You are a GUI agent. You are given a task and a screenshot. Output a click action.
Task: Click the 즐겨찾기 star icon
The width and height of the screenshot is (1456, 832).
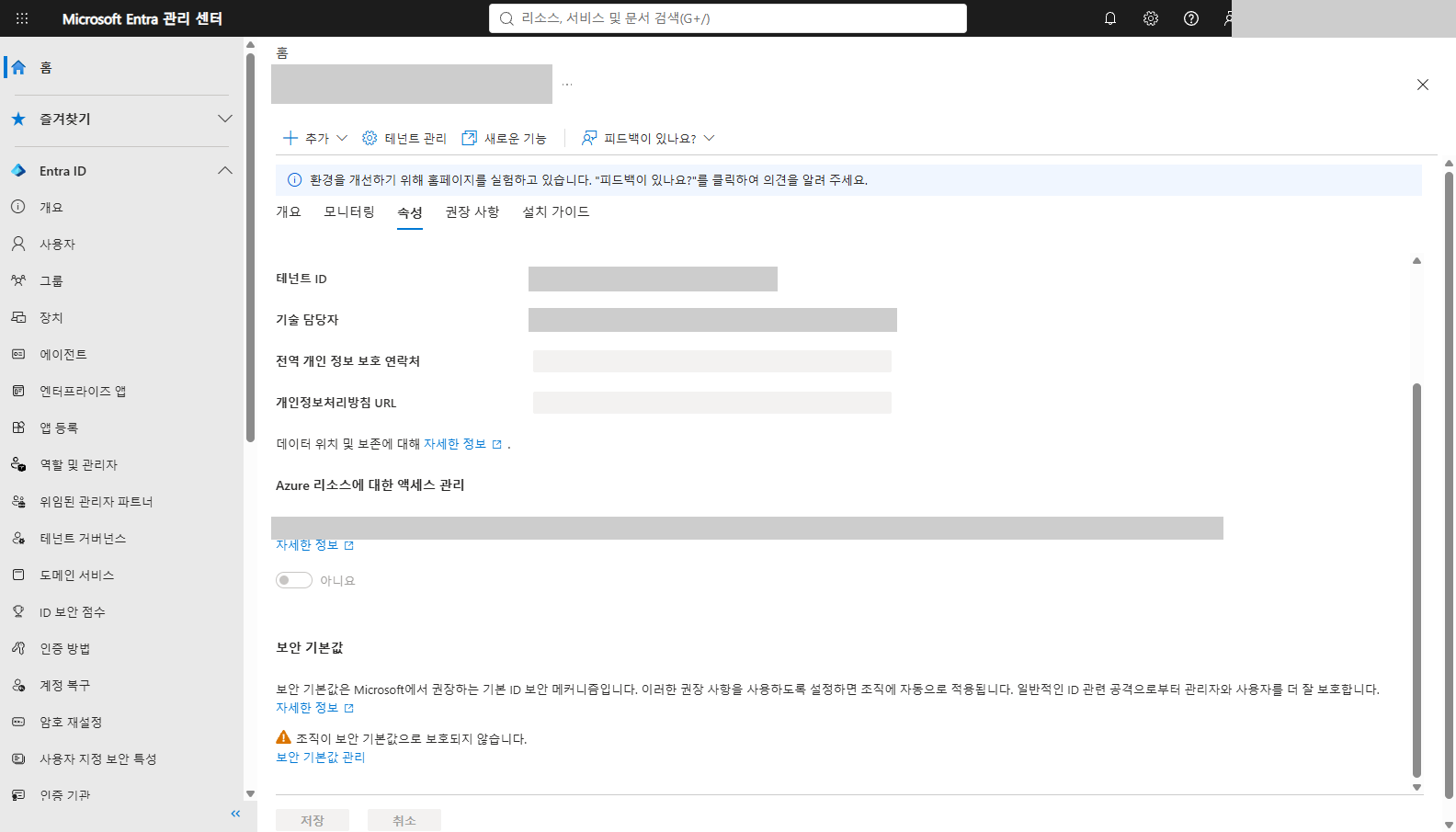(x=18, y=119)
